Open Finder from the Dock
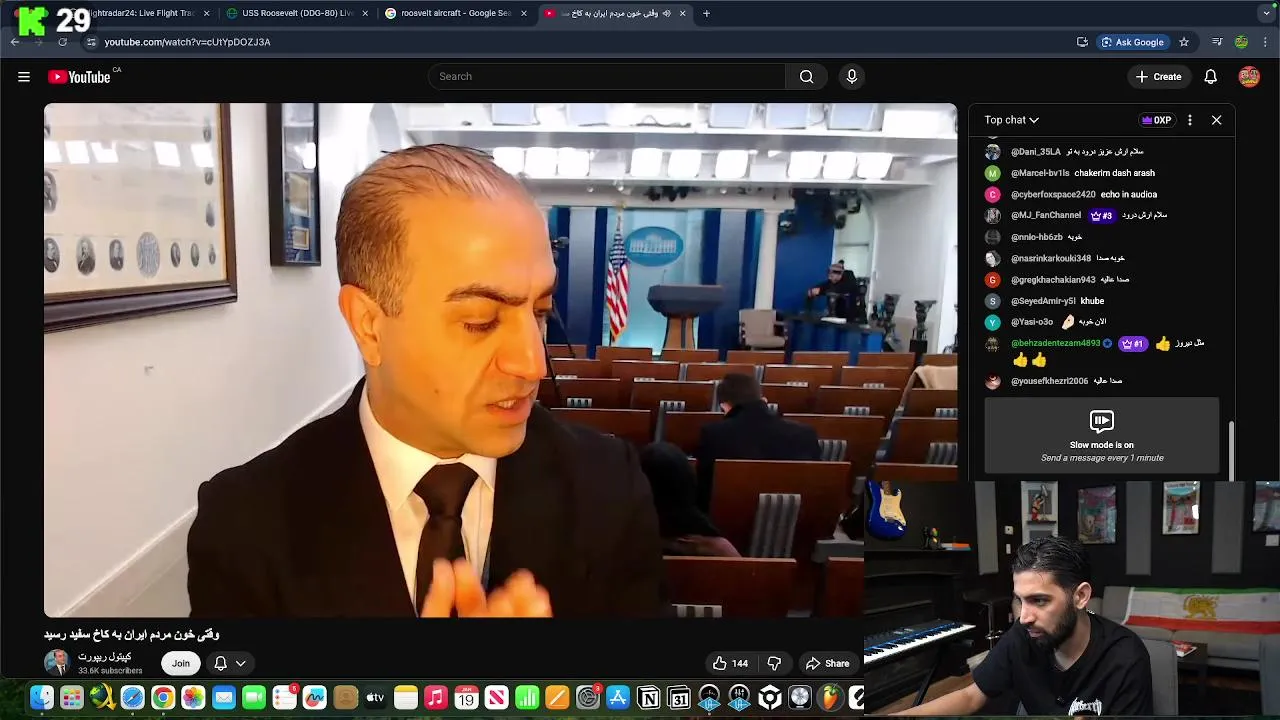 (x=41, y=698)
